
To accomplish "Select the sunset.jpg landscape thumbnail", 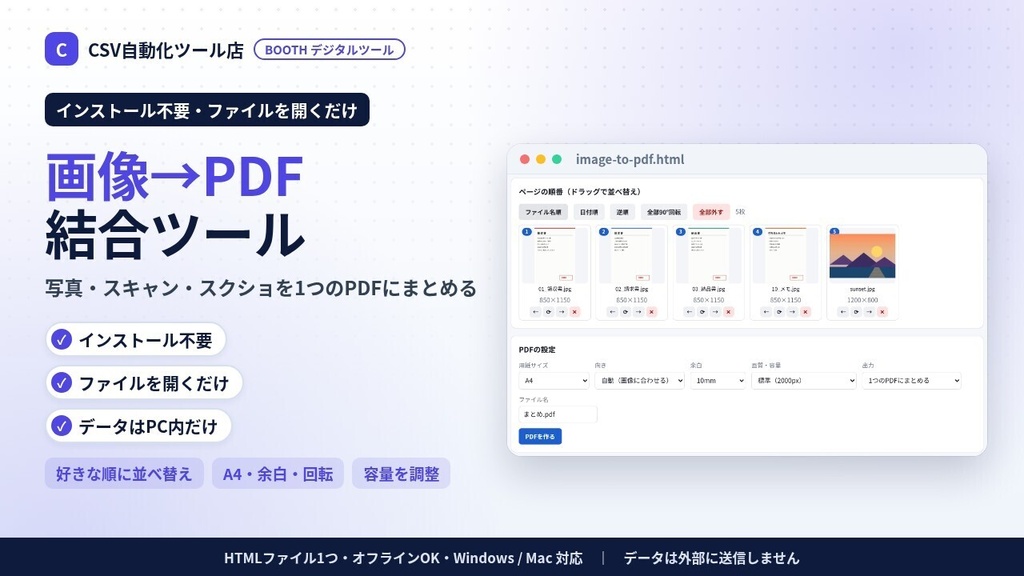I will tap(863, 256).
